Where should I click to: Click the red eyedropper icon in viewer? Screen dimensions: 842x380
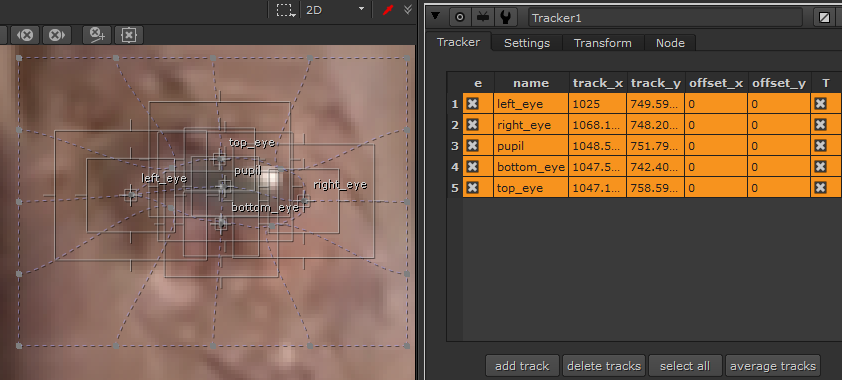[388, 10]
